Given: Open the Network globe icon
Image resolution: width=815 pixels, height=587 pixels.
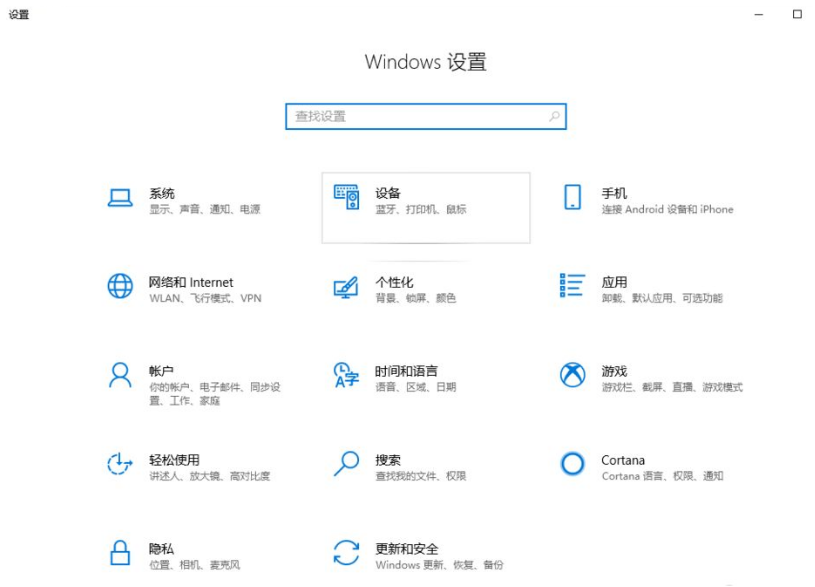Looking at the screenshot, I should pyautogui.click(x=120, y=287).
